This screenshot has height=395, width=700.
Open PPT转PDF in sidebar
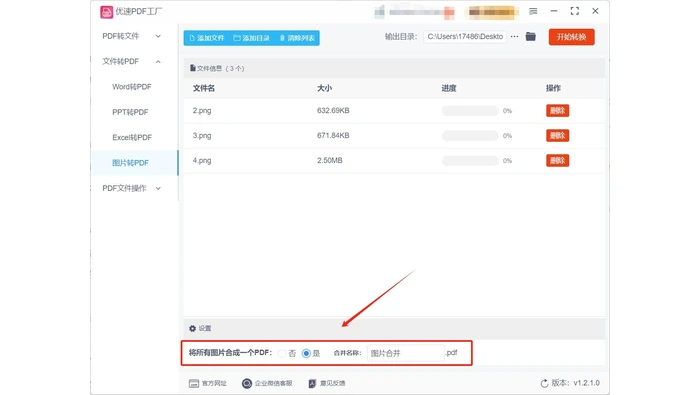click(130, 112)
